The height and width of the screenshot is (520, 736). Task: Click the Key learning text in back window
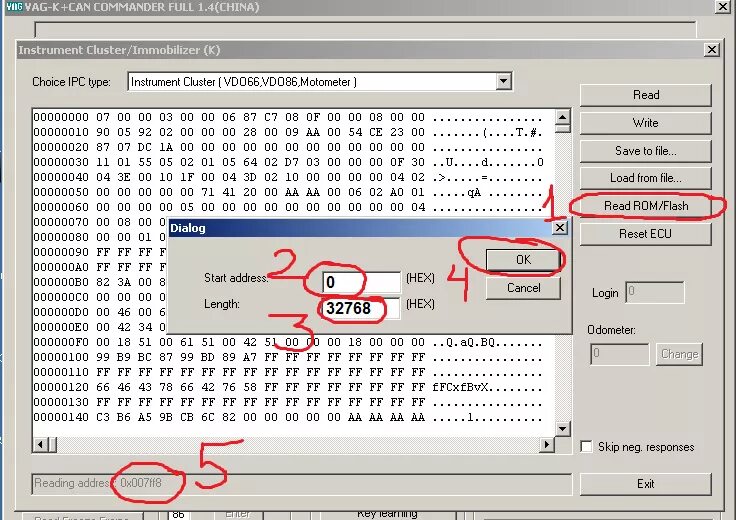pyautogui.click(x=387, y=514)
